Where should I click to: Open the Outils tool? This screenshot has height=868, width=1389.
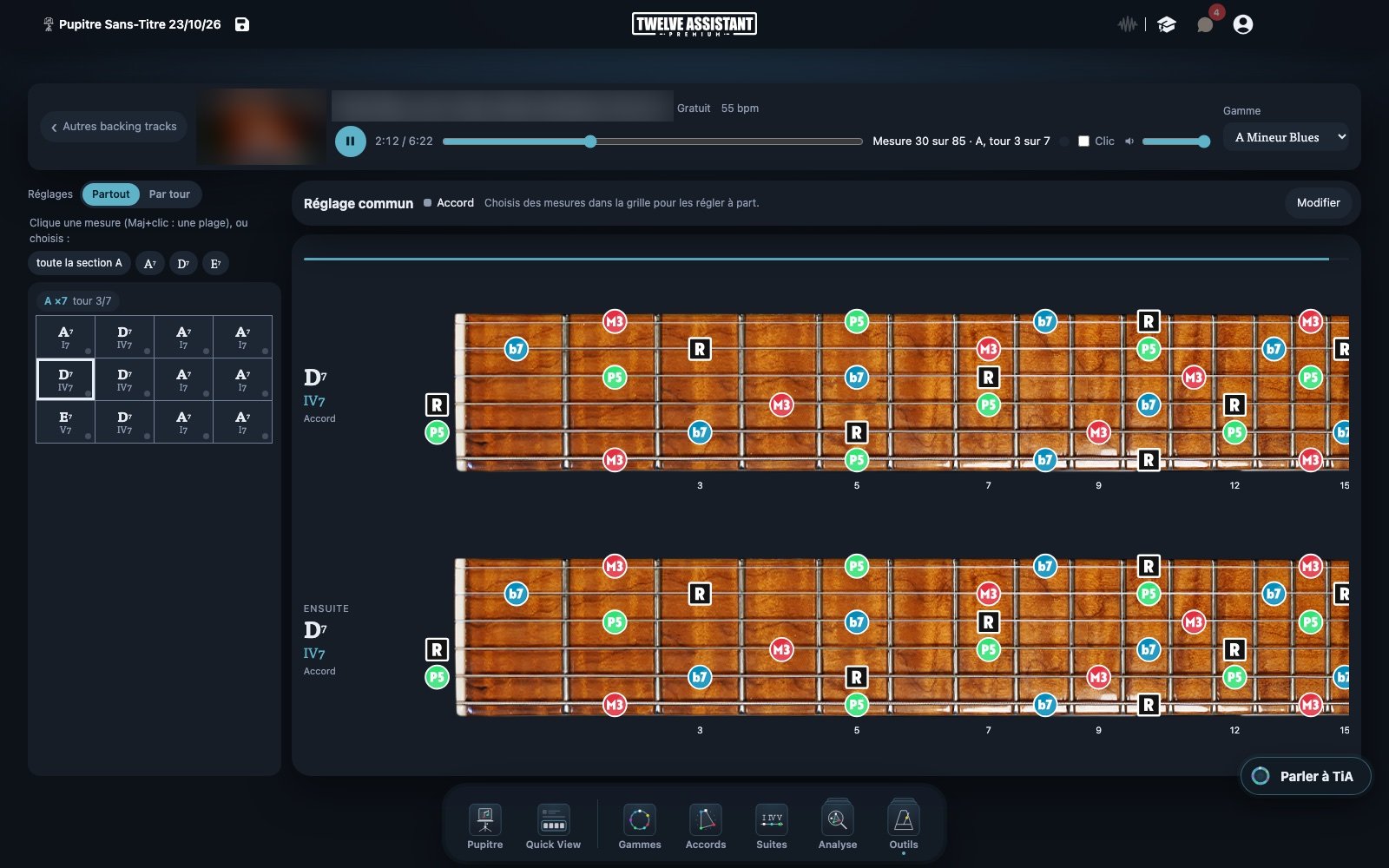pyautogui.click(x=904, y=826)
